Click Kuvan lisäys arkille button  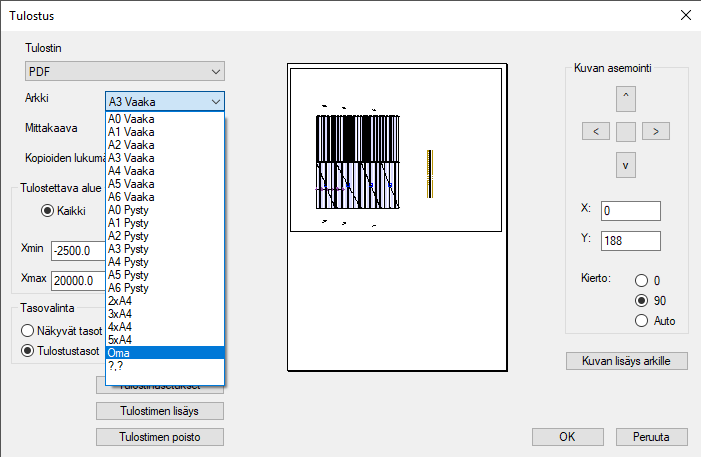(x=627, y=361)
